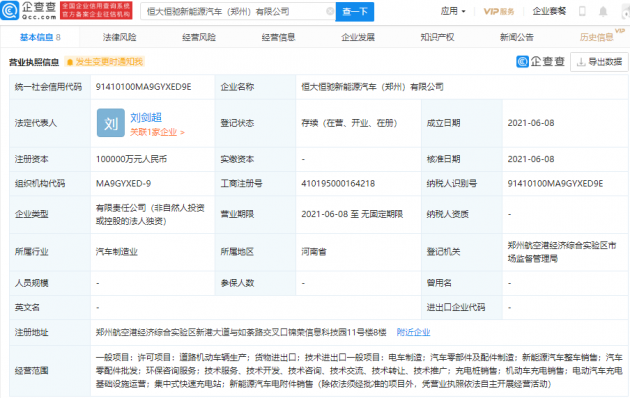Click 2021-06-08 至 无固定期限 business term
This screenshot has height=398, width=630.
point(352,214)
